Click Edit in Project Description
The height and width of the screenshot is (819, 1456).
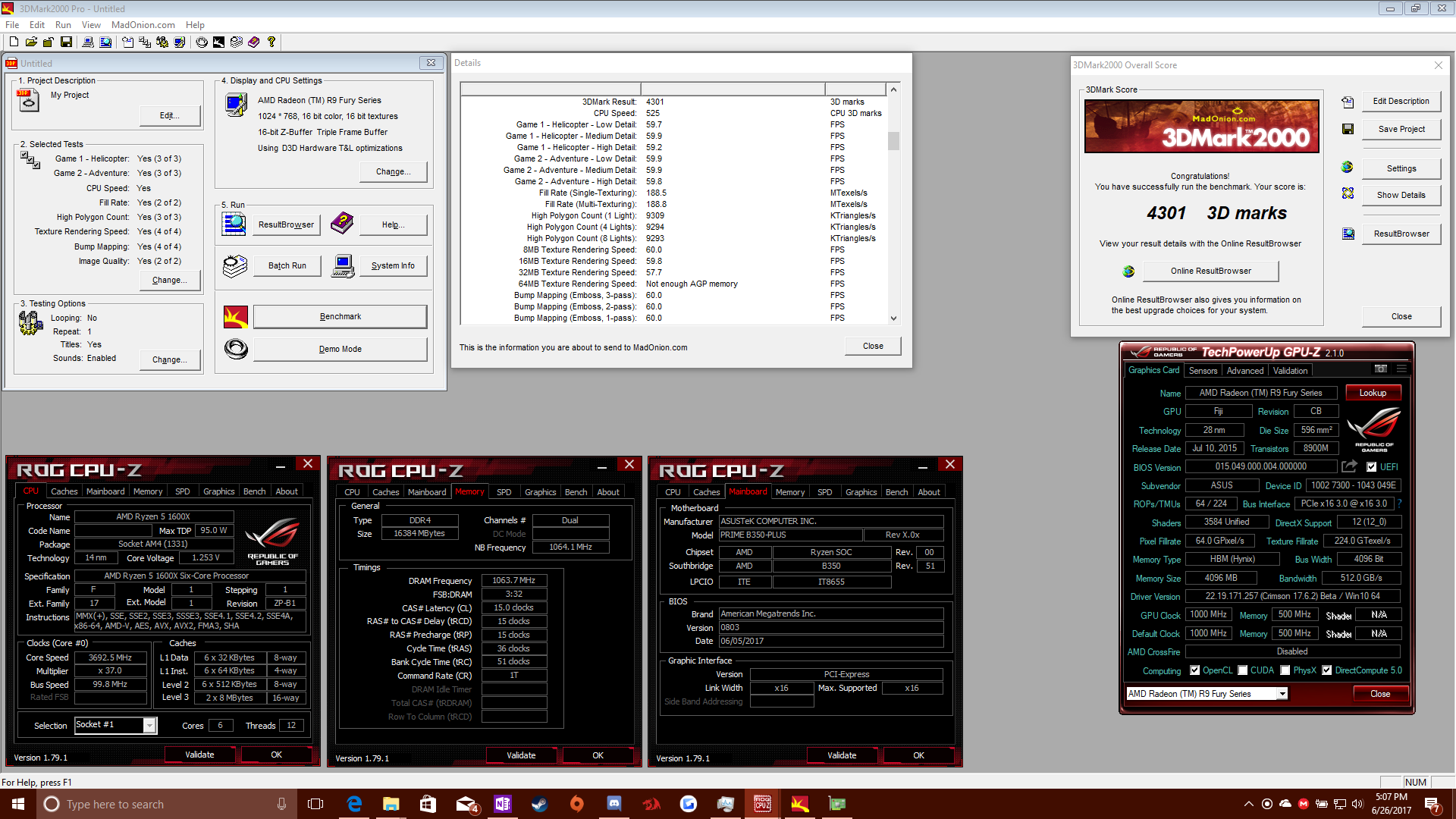pos(170,116)
